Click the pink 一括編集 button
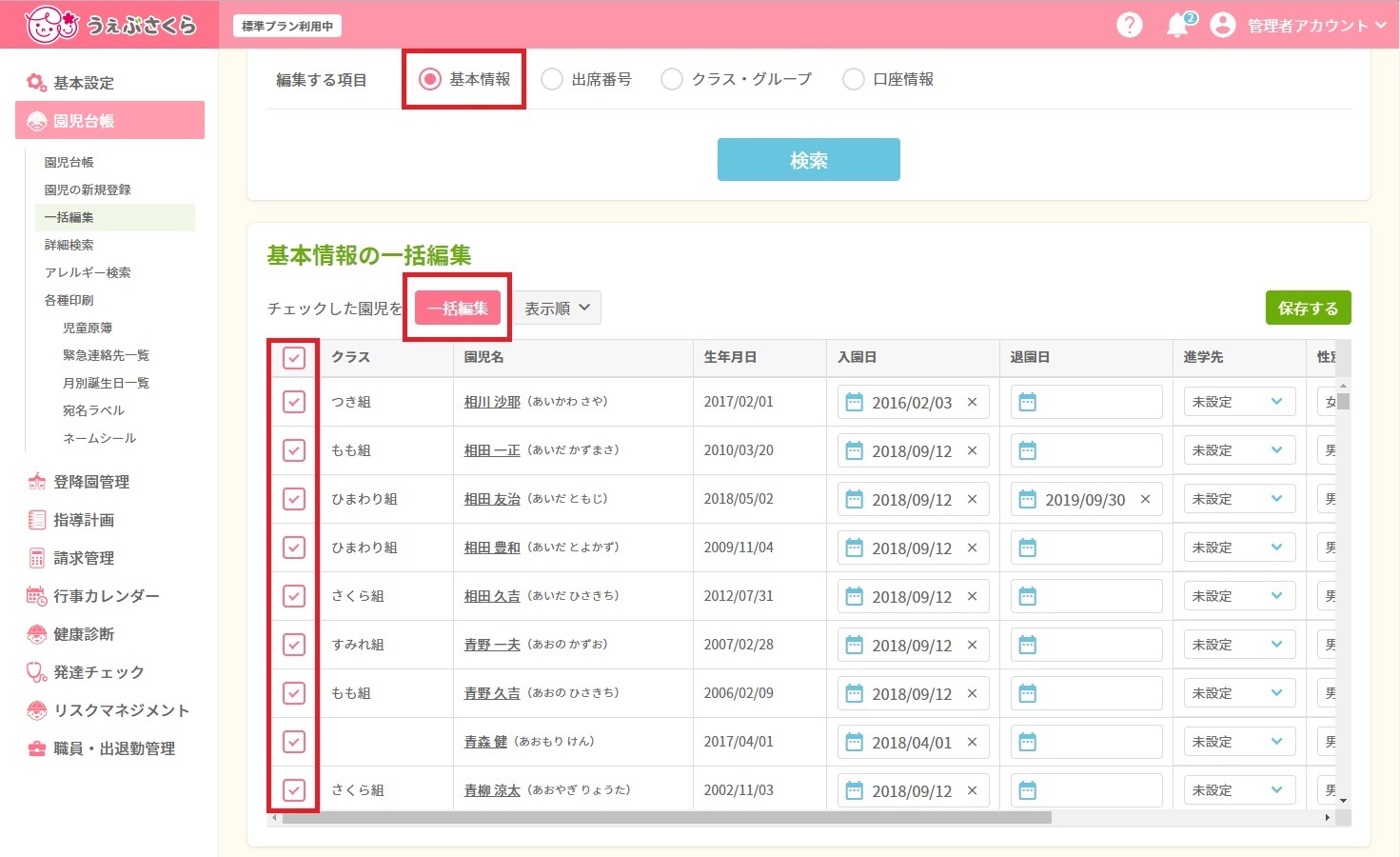1400x857 pixels. pos(458,308)
